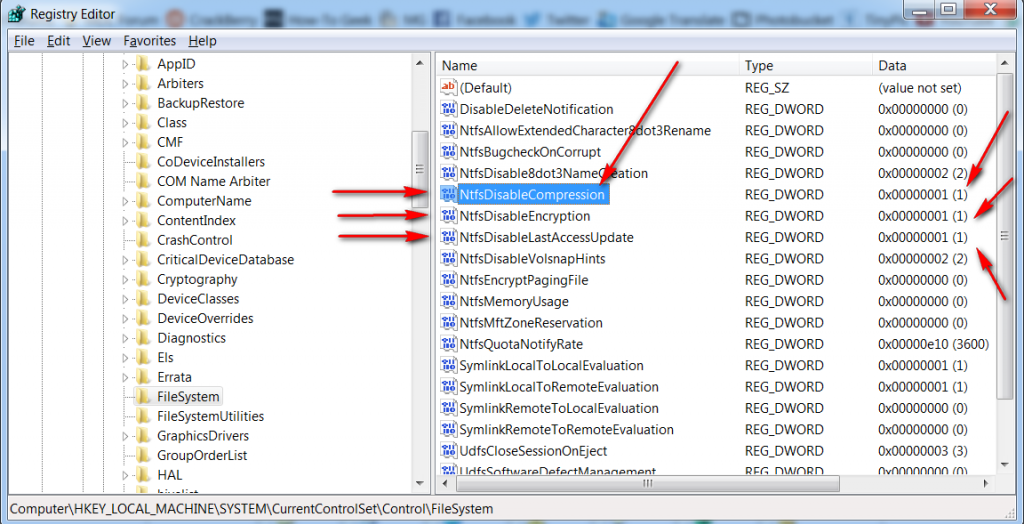Screen dimensions: 1024x524
Task: Sort by the Type column header
Action: (806, 66)
